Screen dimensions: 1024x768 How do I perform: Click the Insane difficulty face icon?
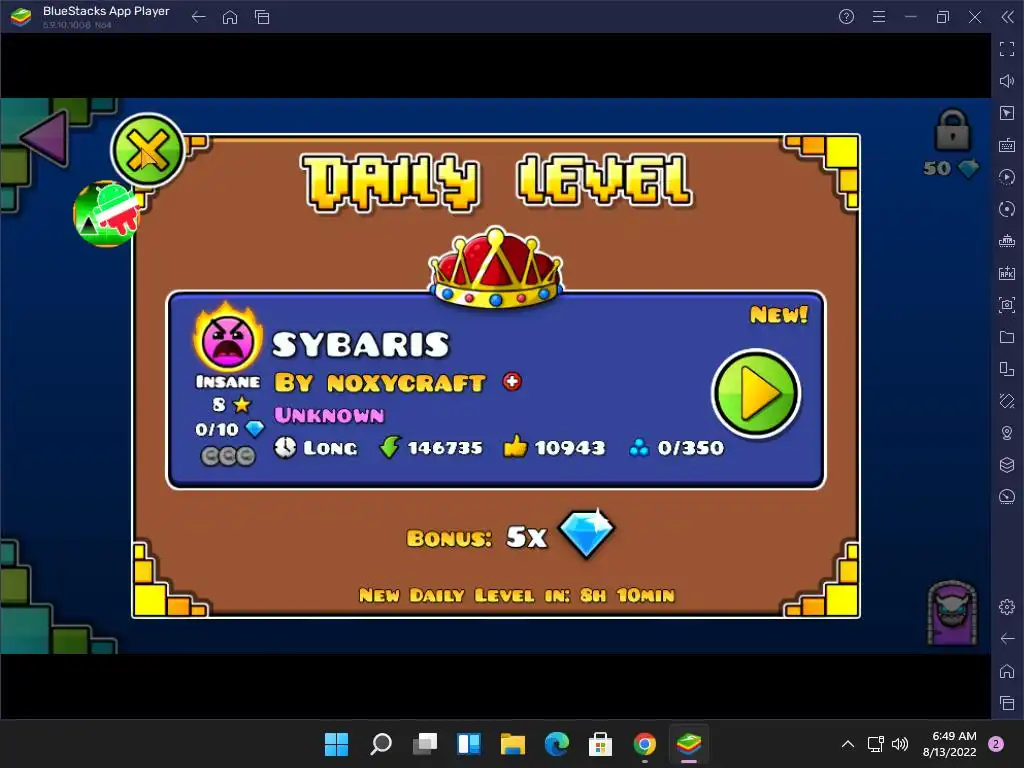228,338
